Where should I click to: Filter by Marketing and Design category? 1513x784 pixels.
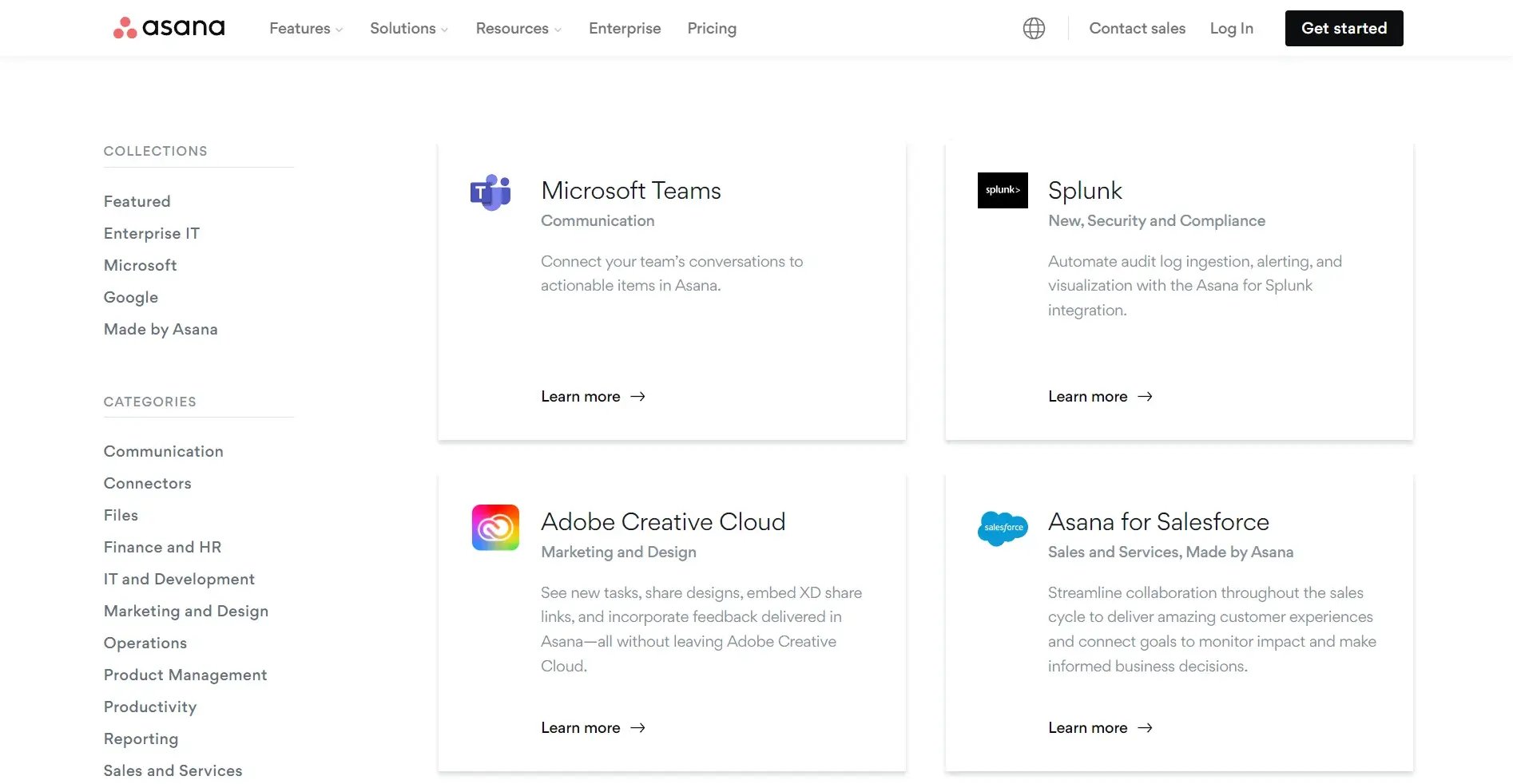185,611
